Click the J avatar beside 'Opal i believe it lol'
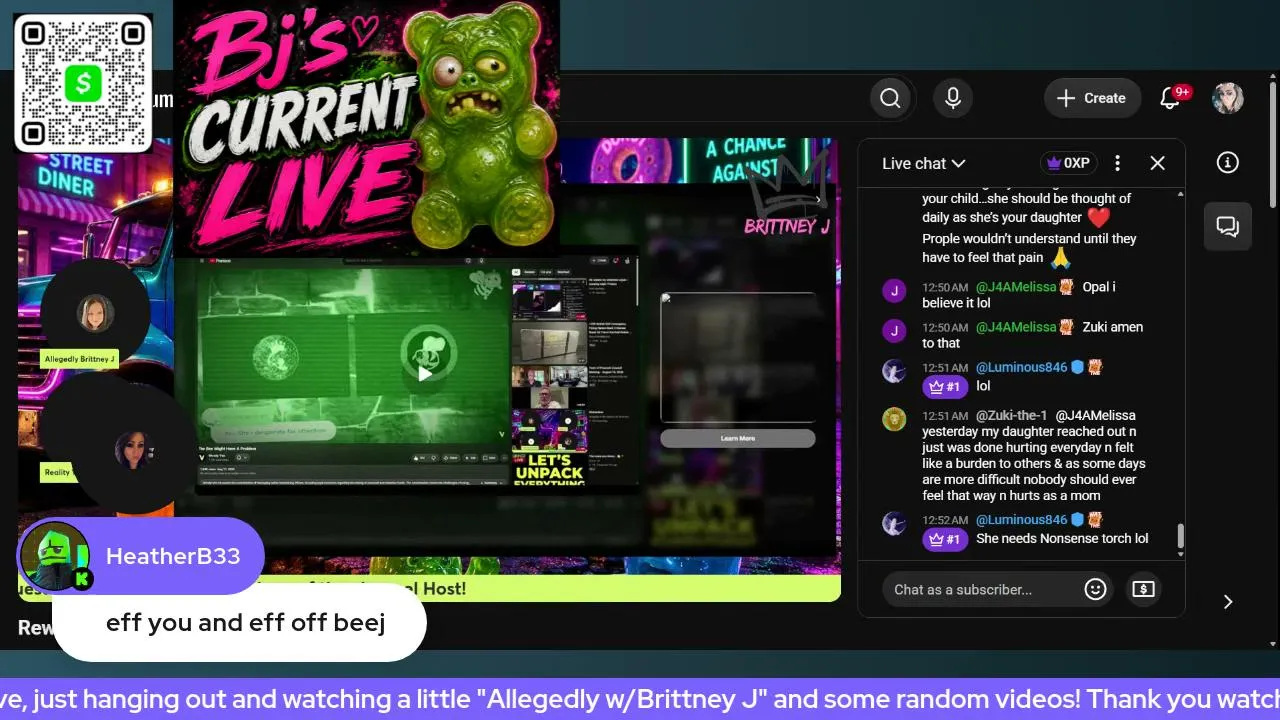This screenshot has height=720, width=1280. coord(894,291)
